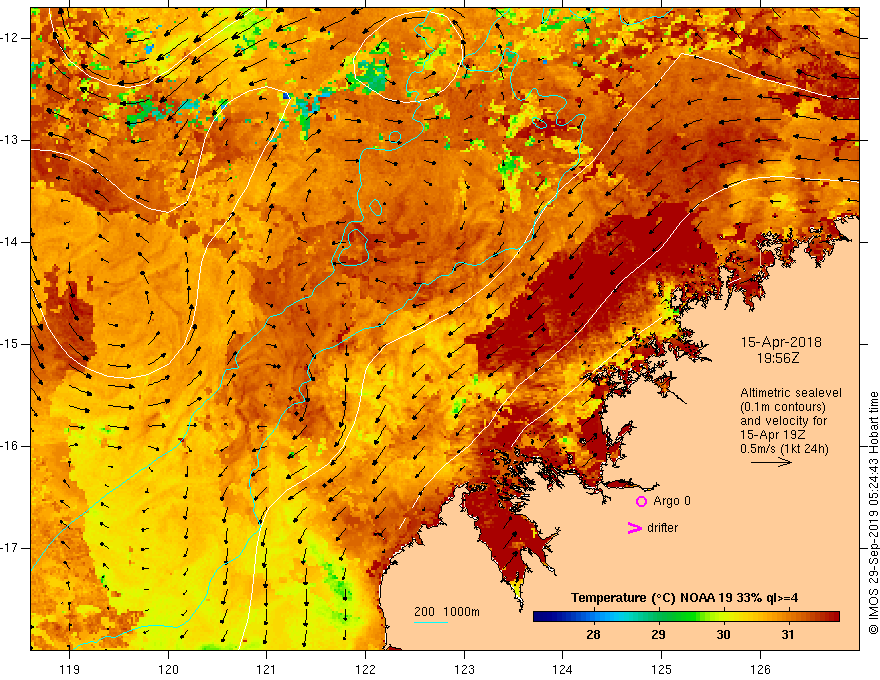Click the velocity scale arrow in legend
Viewport: 880px width, 680px height.
(771, 462)
